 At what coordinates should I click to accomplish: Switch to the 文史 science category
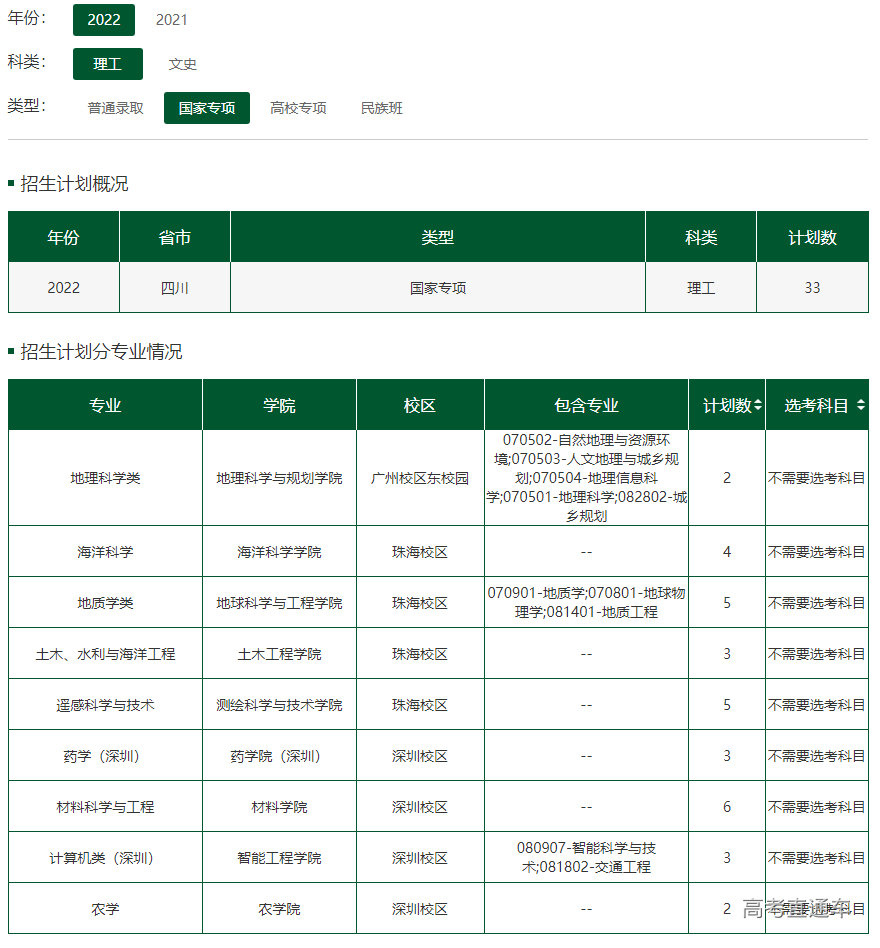tap(182, 63)
